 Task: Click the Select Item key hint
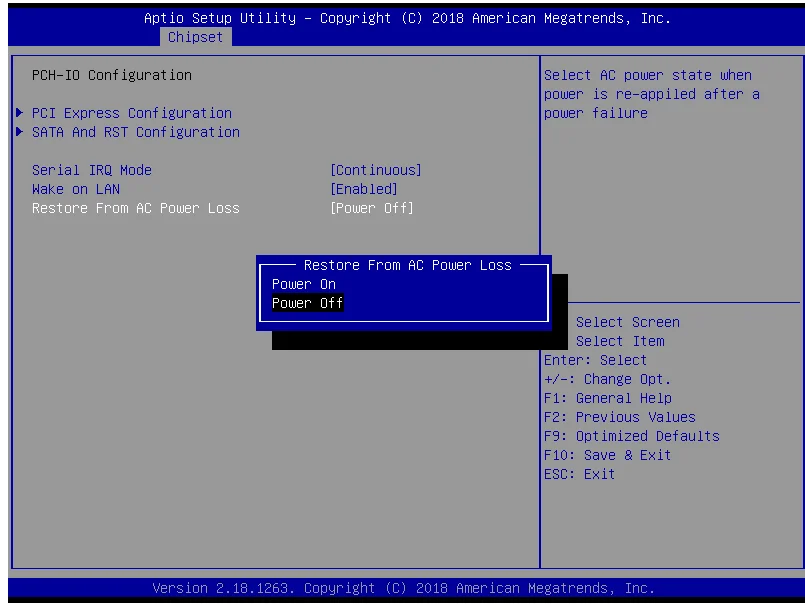[x=620, y=341]
